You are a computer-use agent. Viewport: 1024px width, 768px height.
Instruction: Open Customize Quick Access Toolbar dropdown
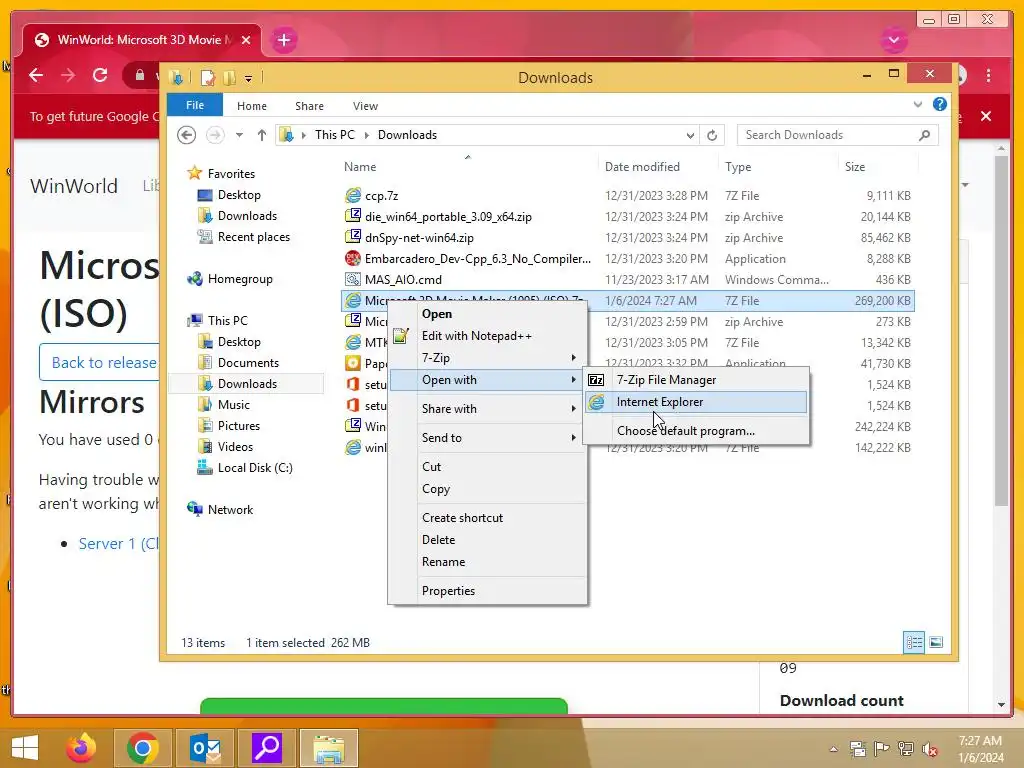tap(248, 79)
